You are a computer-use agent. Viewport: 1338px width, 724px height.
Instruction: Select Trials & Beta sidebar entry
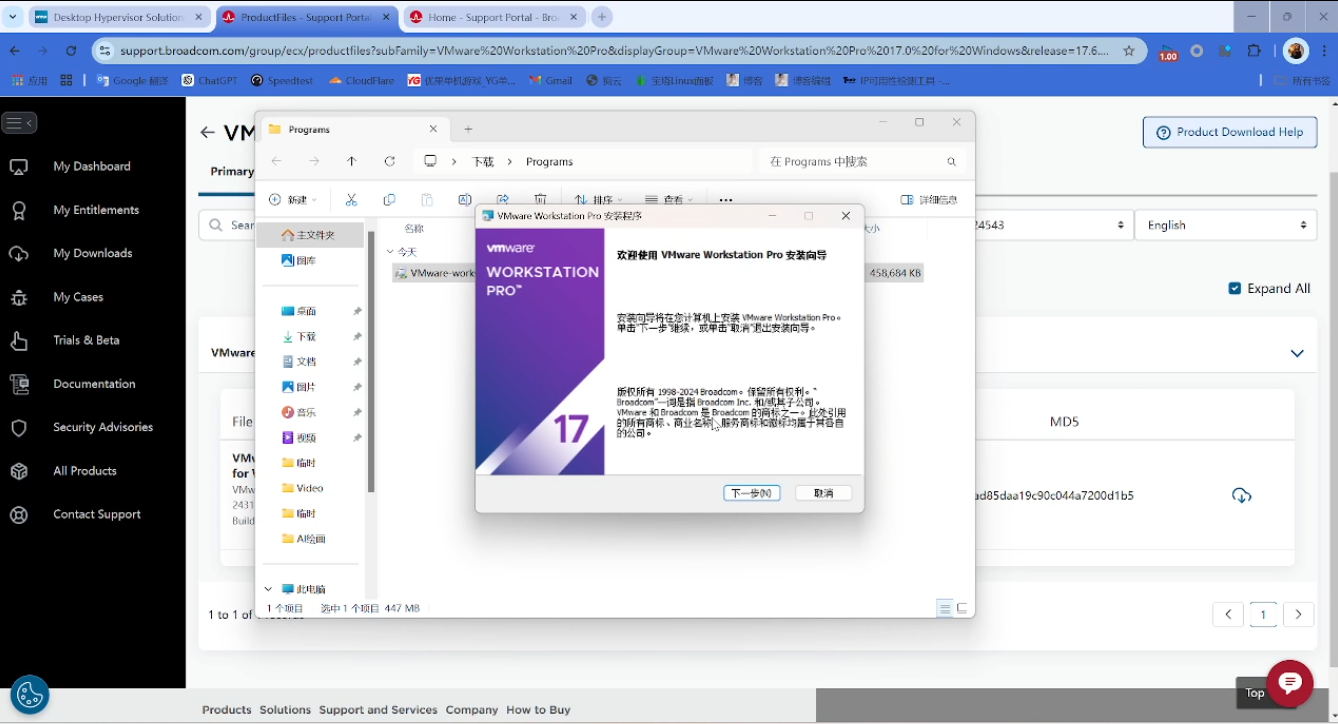(x=86, y=340)
